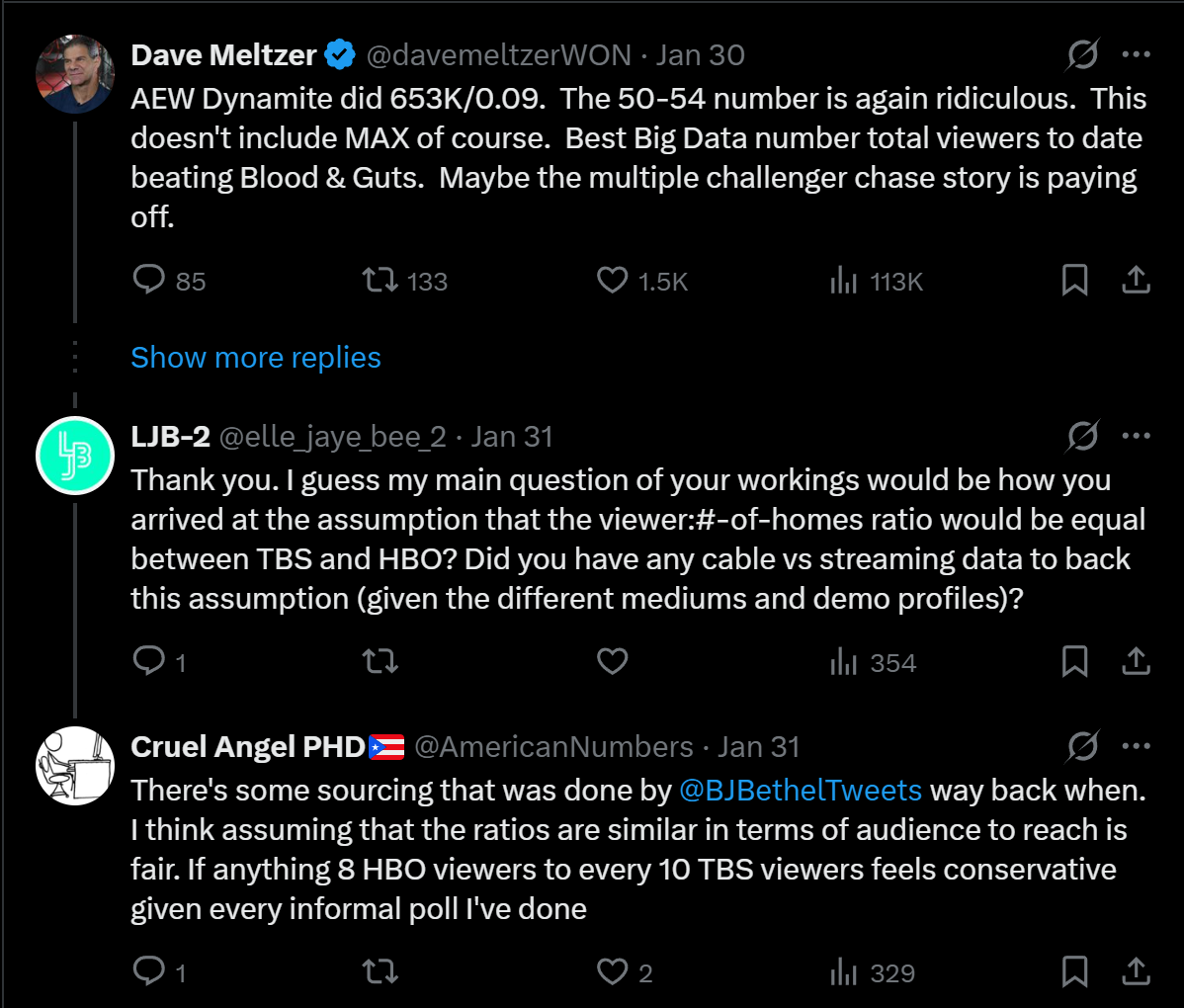Open LJB-2's green avatar
Viewport: 1184px width, 1008px height.
(x=75, y=456)
